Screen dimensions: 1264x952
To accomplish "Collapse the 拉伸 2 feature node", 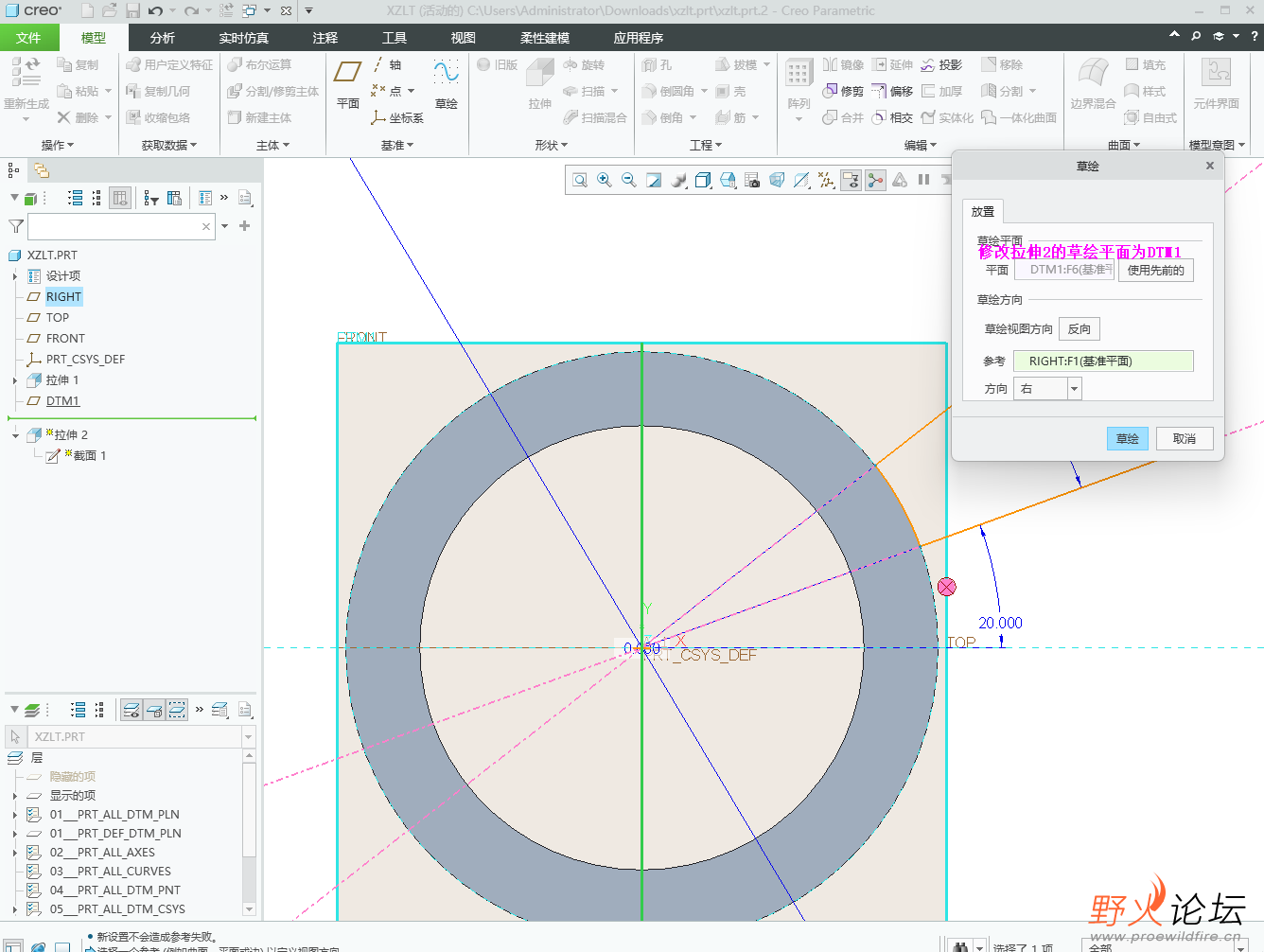I will click(15, 435).
